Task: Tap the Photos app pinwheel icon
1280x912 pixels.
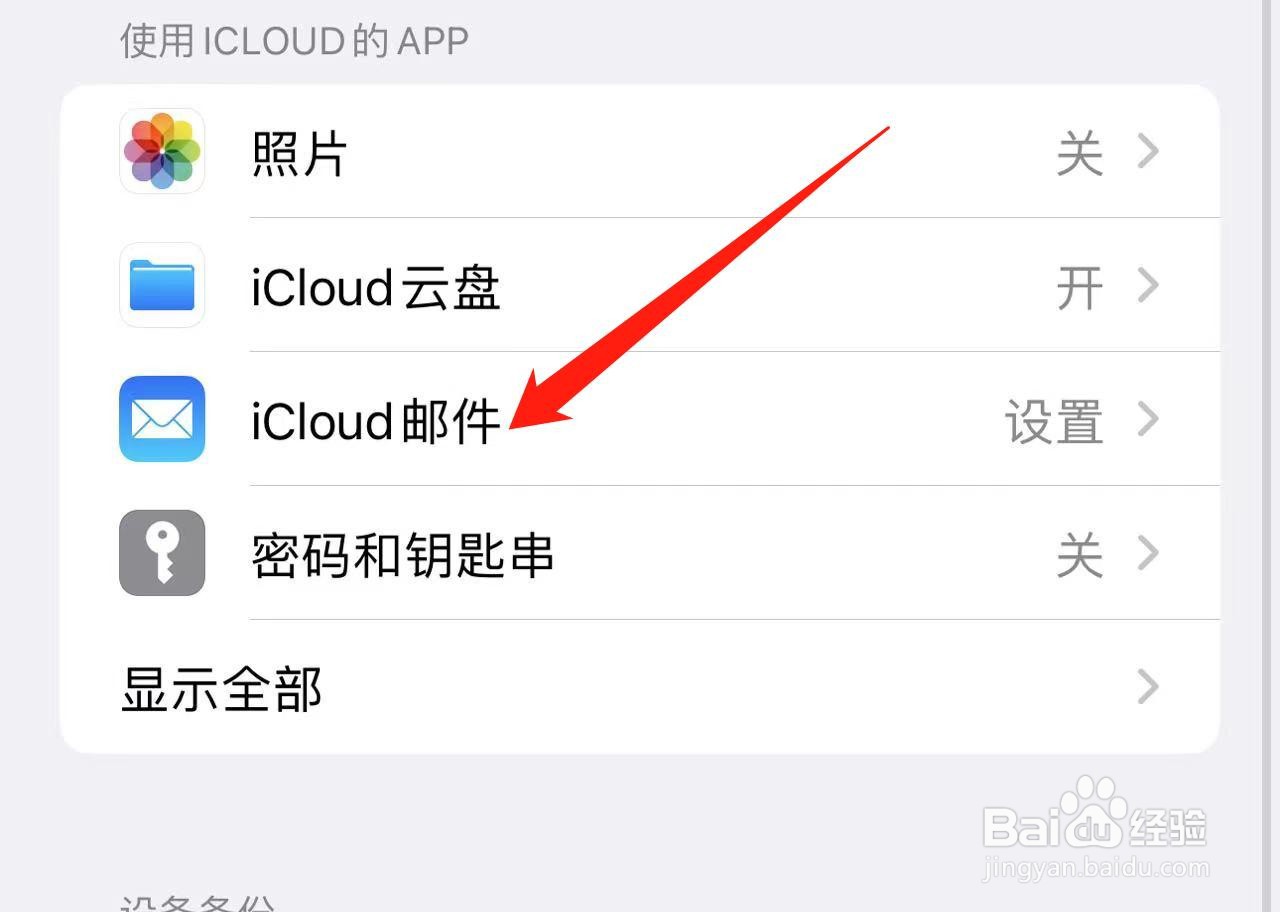Action: coord(162,151)
